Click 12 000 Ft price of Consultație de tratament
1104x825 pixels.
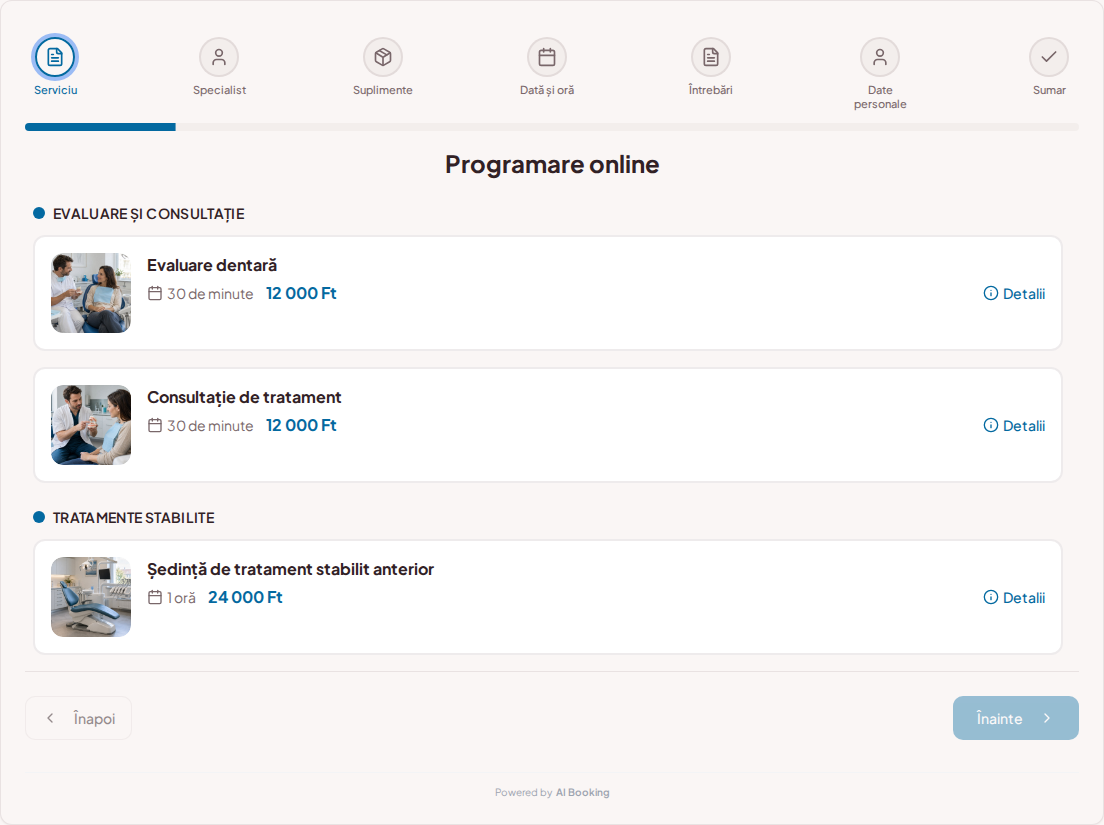point(301,425)
